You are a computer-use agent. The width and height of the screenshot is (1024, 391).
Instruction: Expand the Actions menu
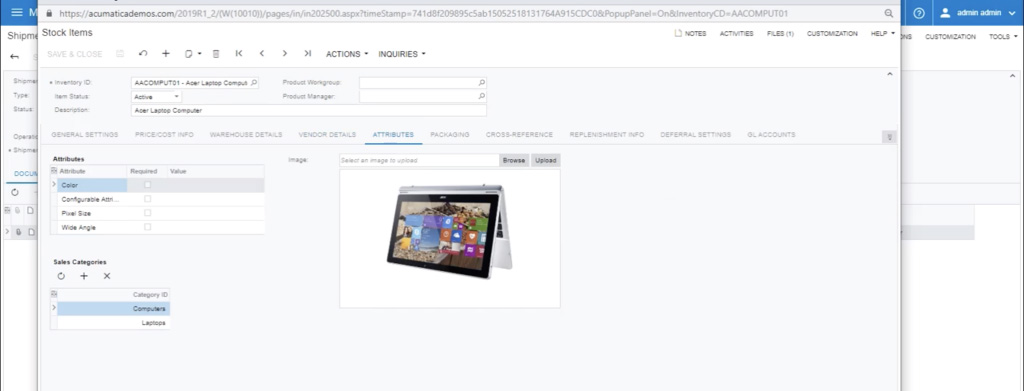click(347, 54)
